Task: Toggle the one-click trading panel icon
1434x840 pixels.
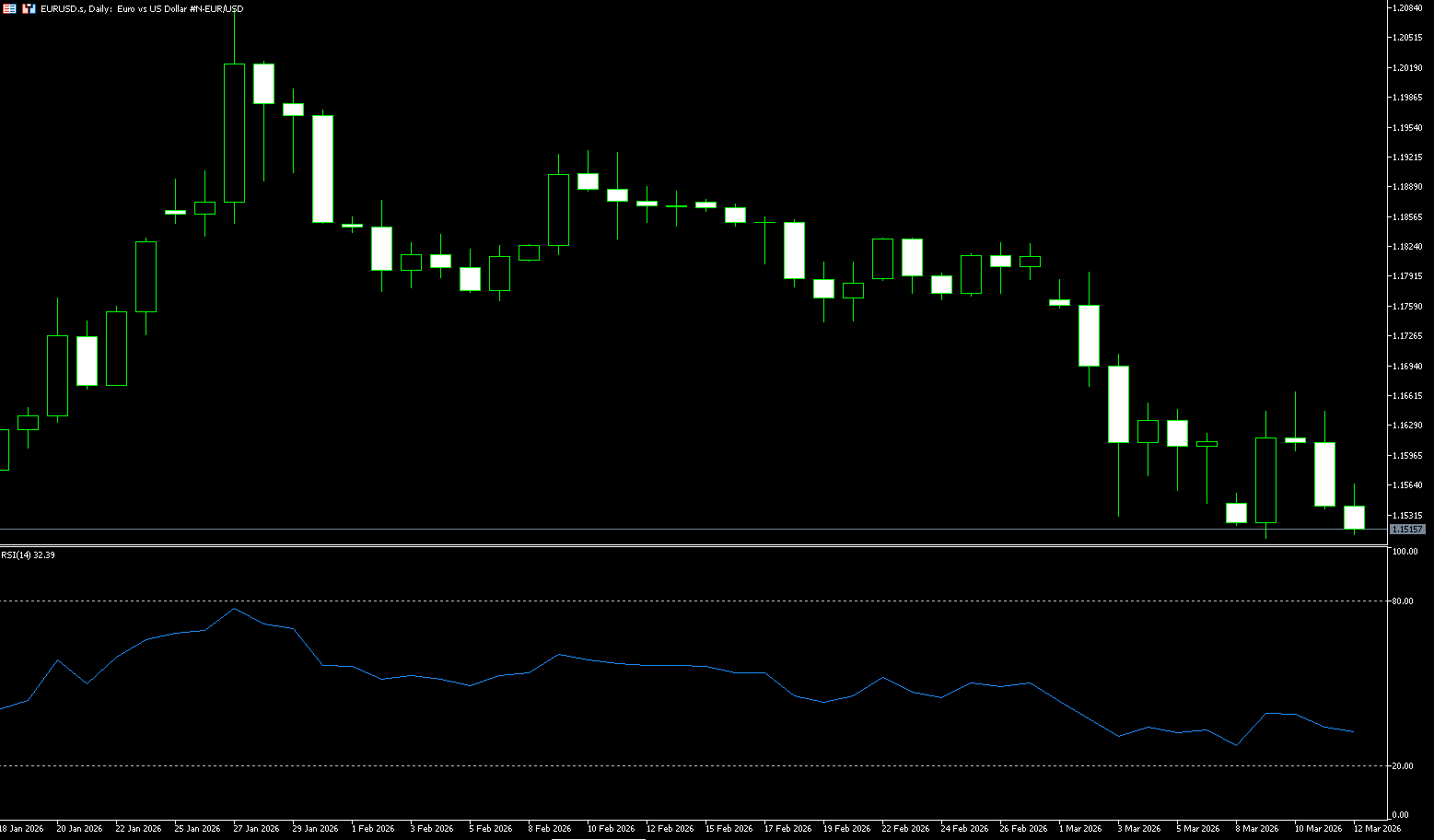Action: [29, 8]
